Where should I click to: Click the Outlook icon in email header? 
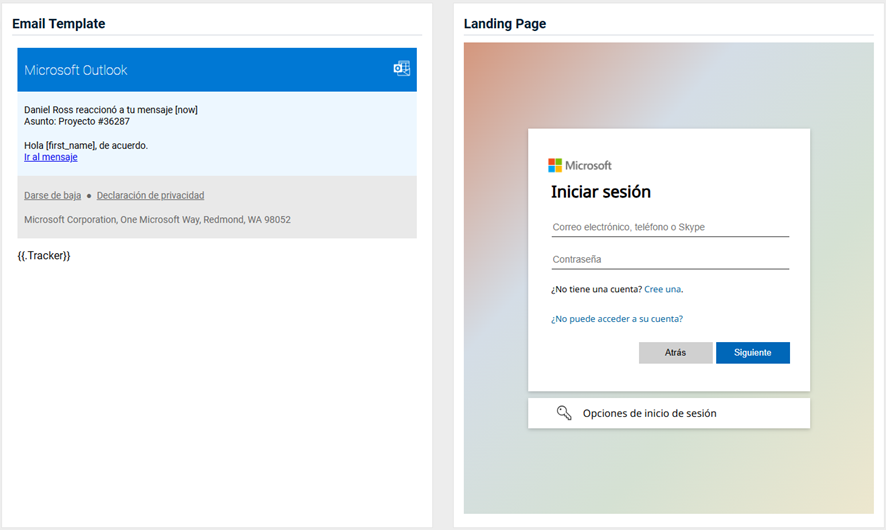[402, 68]
